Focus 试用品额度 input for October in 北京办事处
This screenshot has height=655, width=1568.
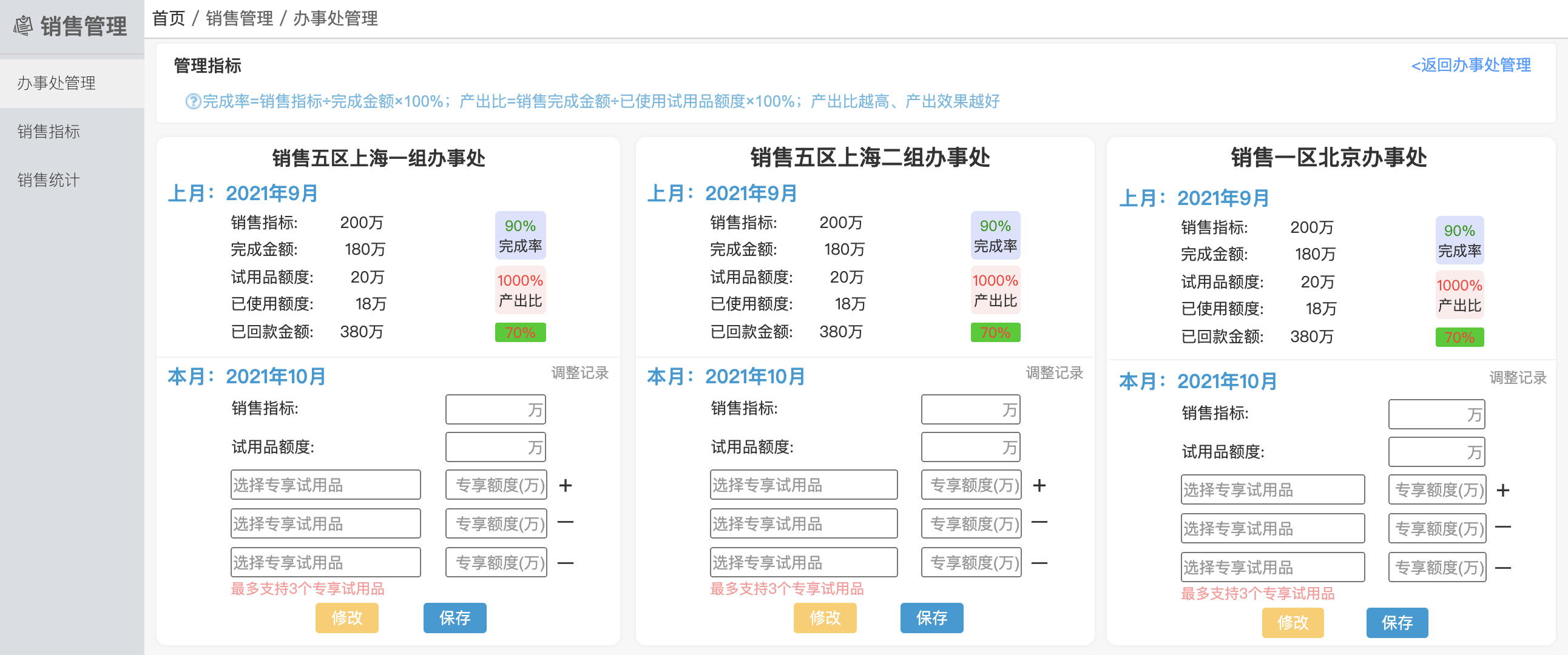pos(1436,452)
